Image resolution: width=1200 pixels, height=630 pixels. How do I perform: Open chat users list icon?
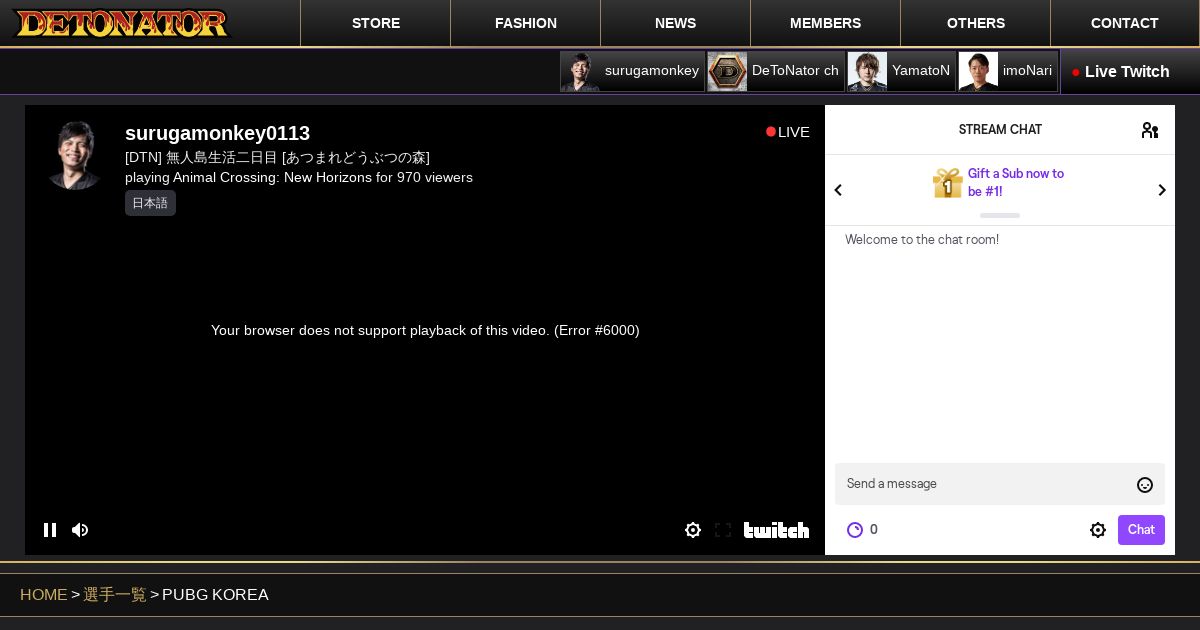tap(1150, 130)
